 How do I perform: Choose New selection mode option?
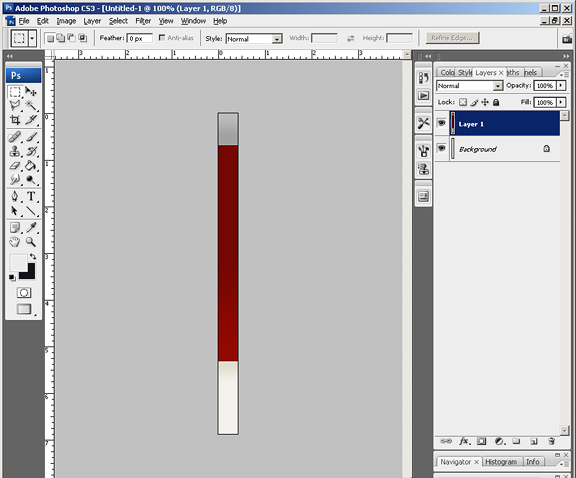click(50, 38)
